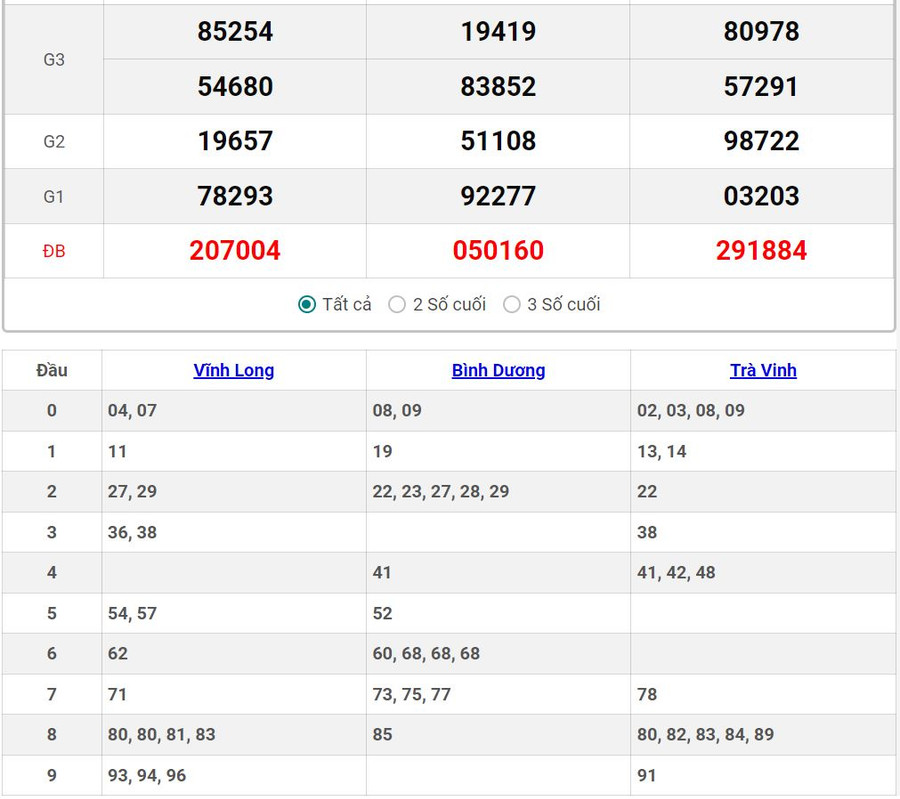900x799 pixels.
Task: Click the G3 result 85254
Action: (235, 32)
